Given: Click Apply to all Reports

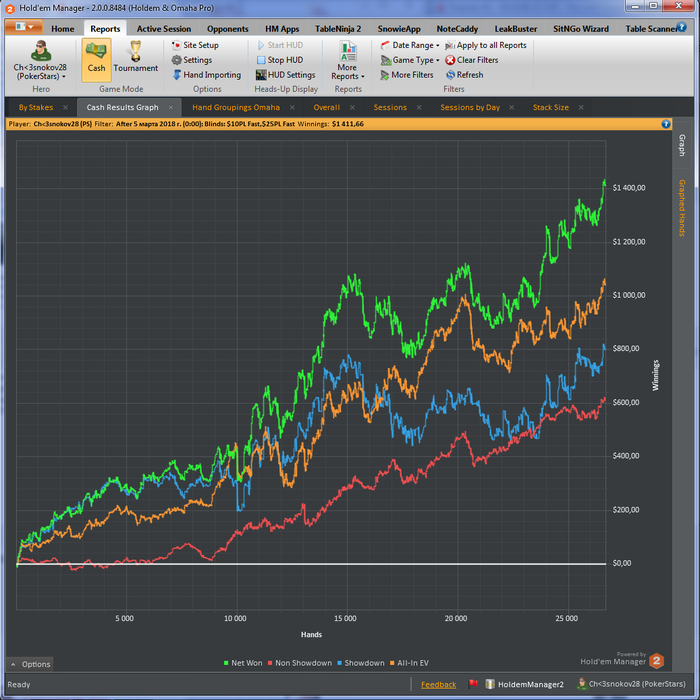Looking at the screenshot, I should [486, 45].
